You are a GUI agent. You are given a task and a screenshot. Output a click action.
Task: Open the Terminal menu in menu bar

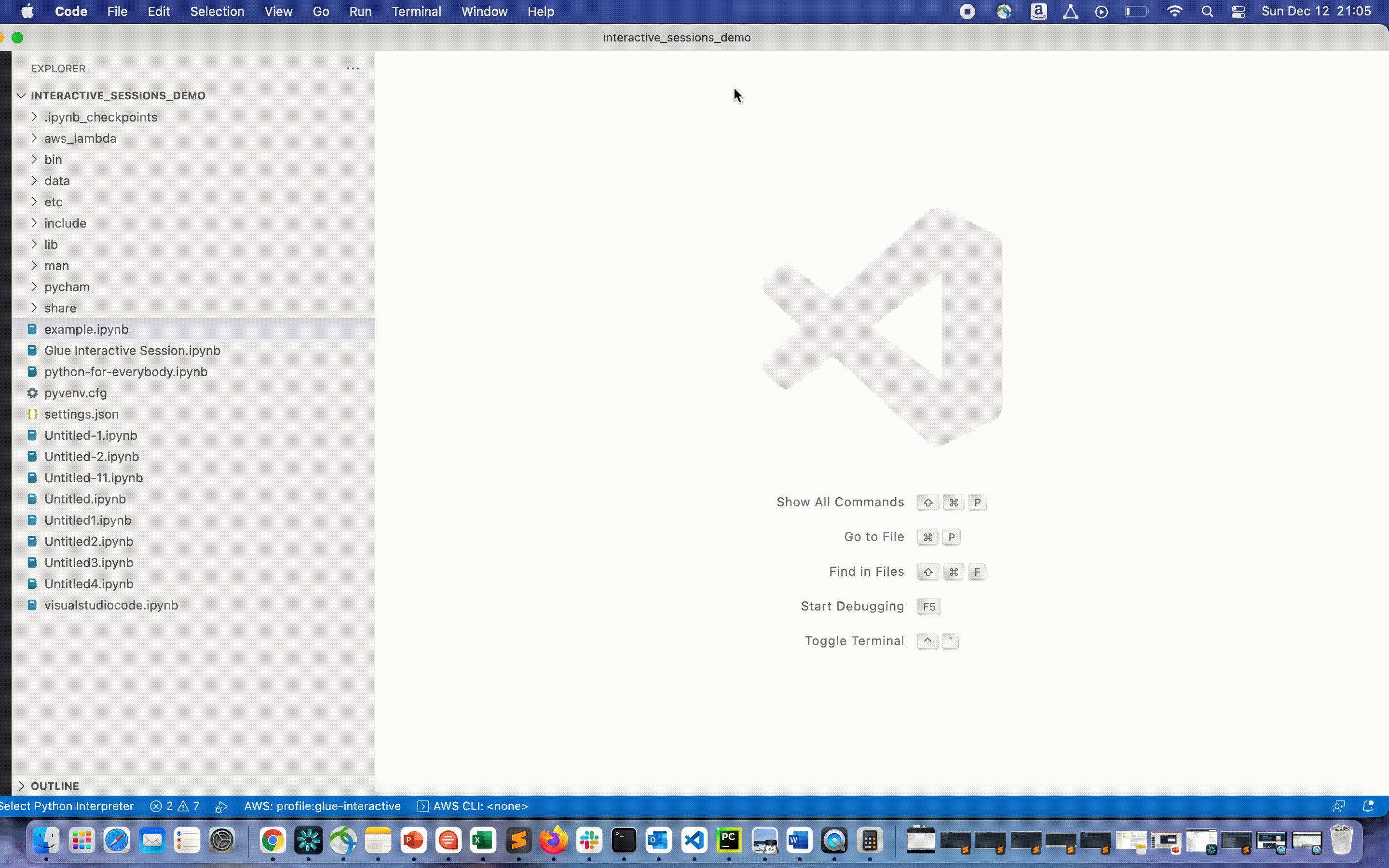(416, 11)
